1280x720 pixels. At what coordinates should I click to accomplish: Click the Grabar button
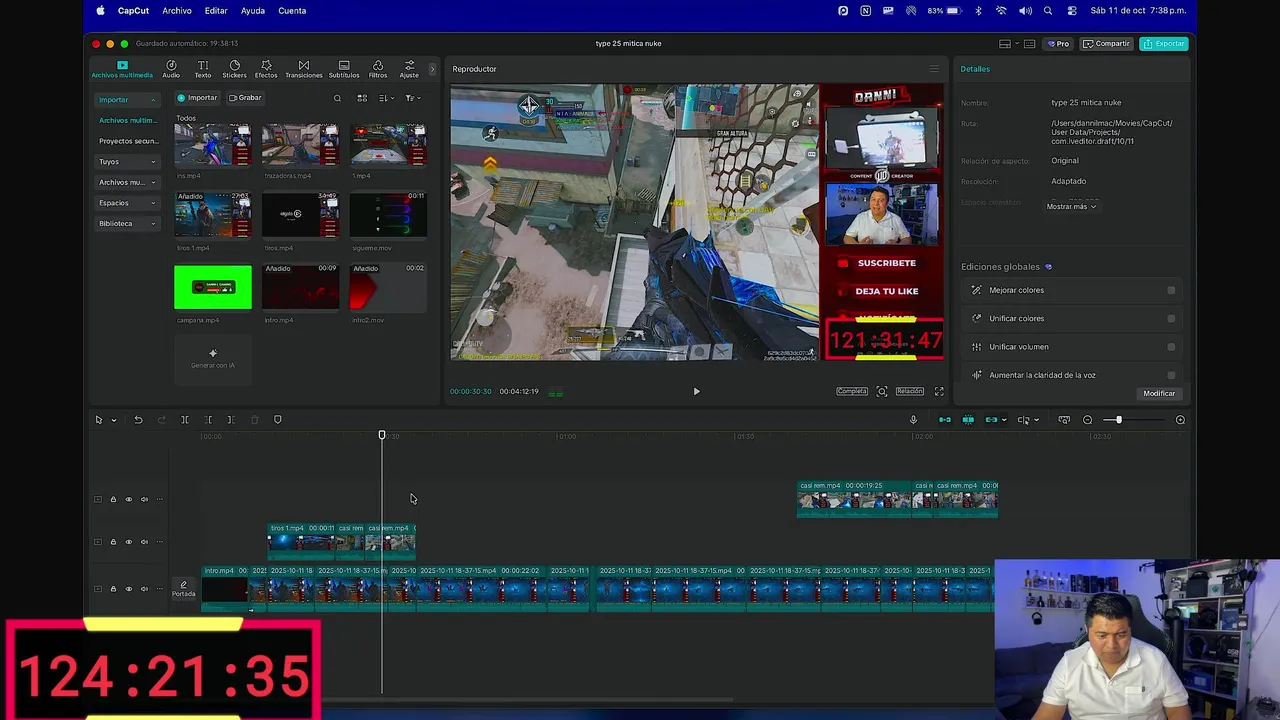[245, 98]
